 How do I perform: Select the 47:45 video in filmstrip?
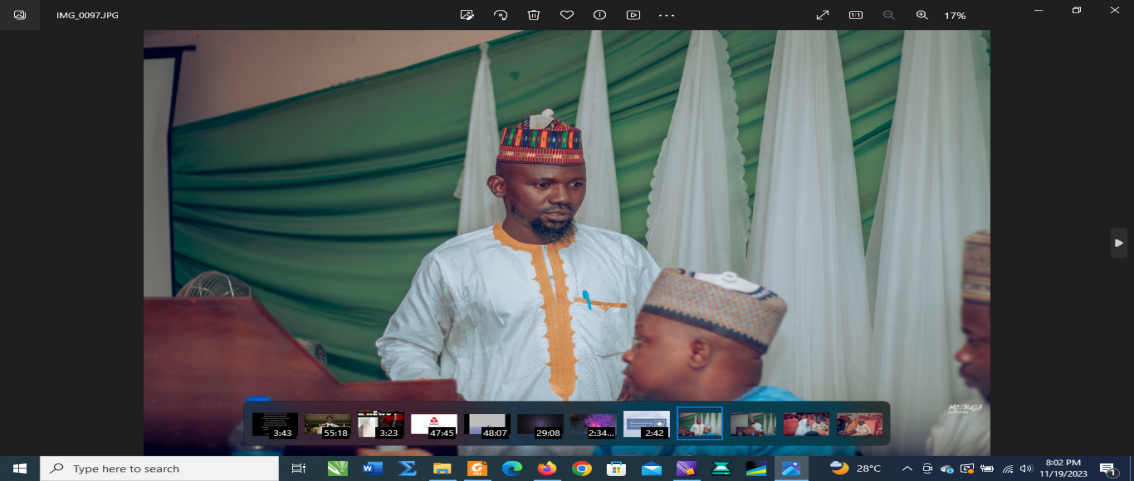point(434,424)
